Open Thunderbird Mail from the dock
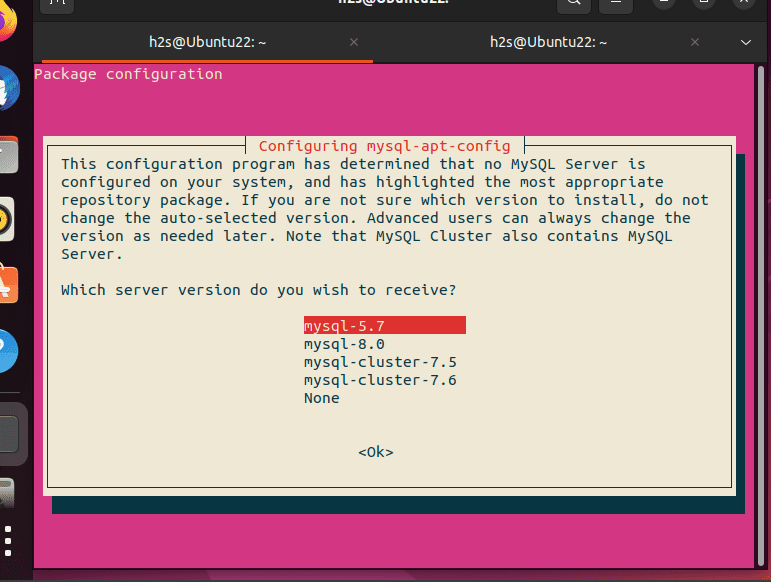The image size is (771, 582). click(x=7, y=89)
